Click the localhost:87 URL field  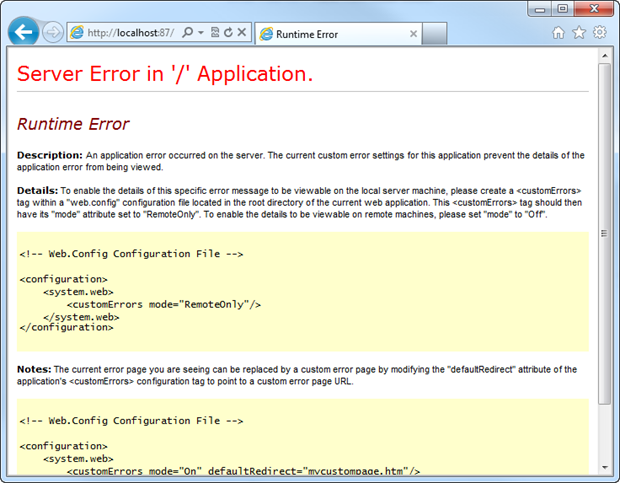coord(131,33)
